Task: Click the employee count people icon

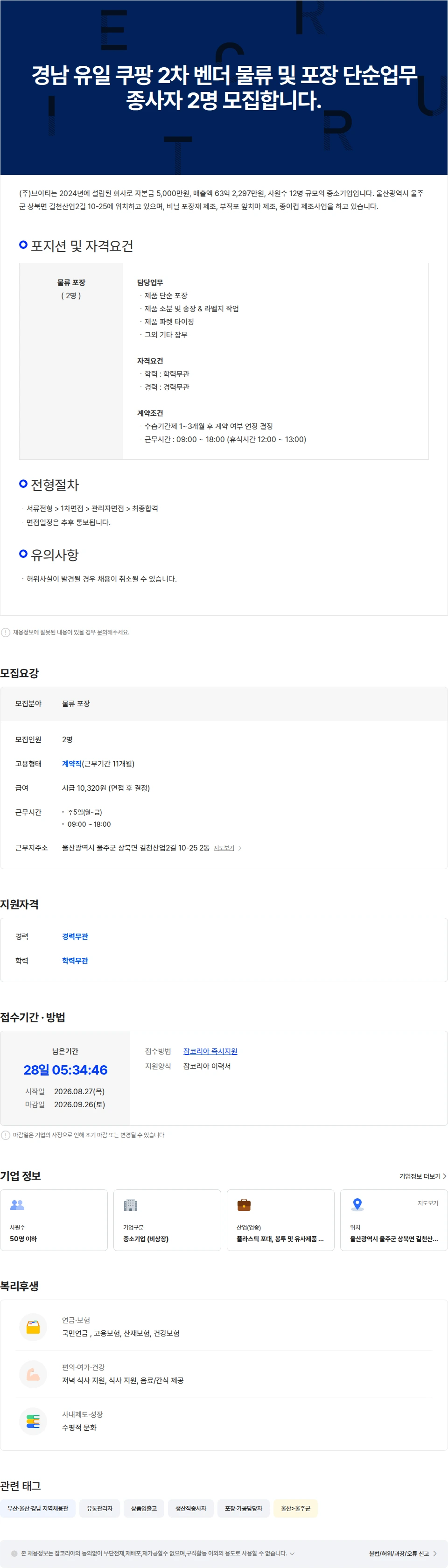Action: click(17, 1204)
